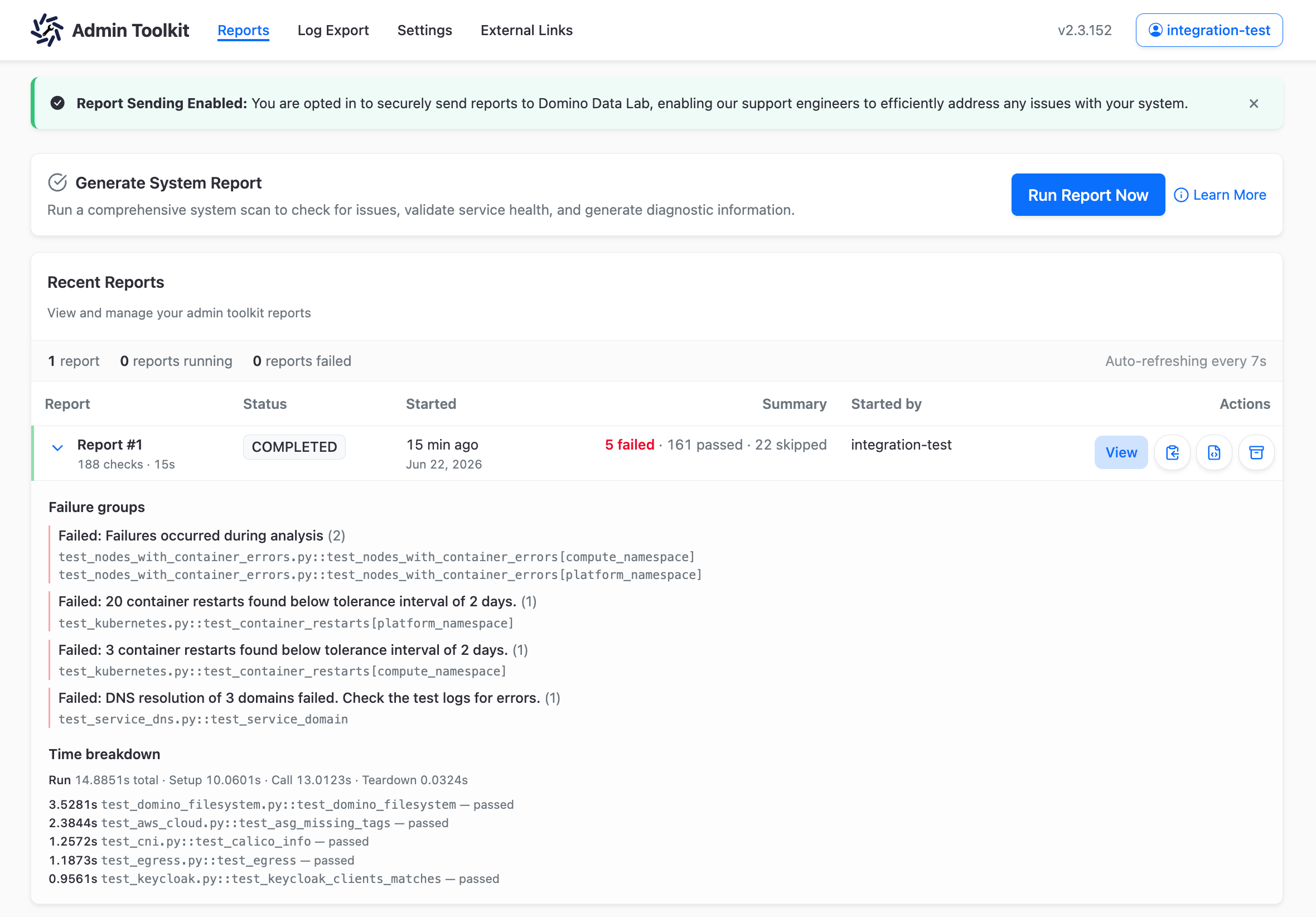
Task: Click the Report #1 name
Action: tap(109, 445)
